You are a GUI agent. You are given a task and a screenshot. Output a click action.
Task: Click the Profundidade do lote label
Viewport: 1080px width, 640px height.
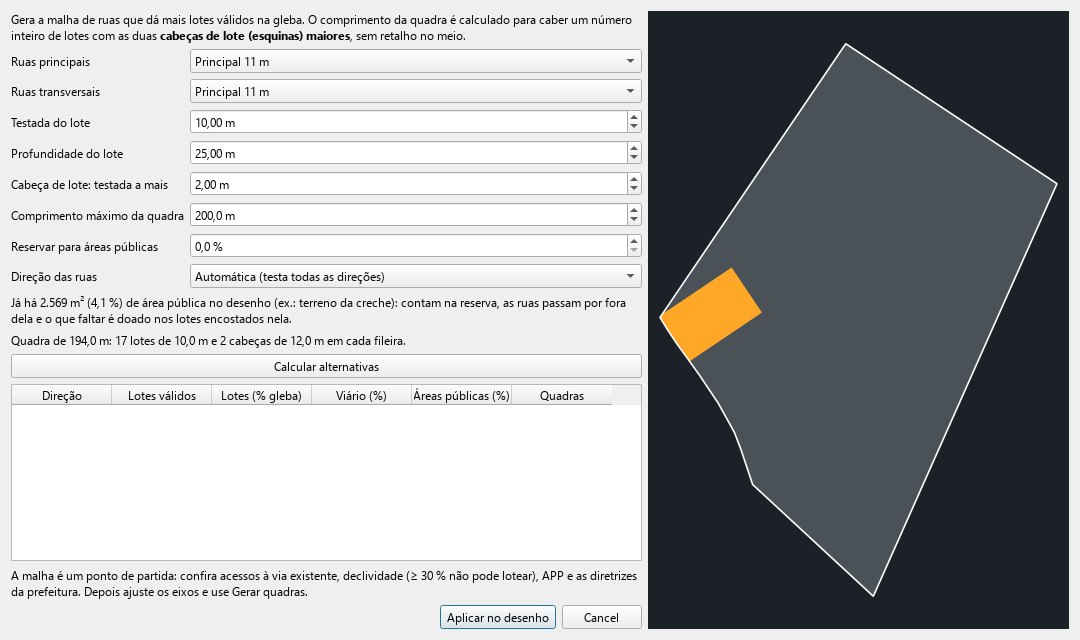tap(67, 154)
